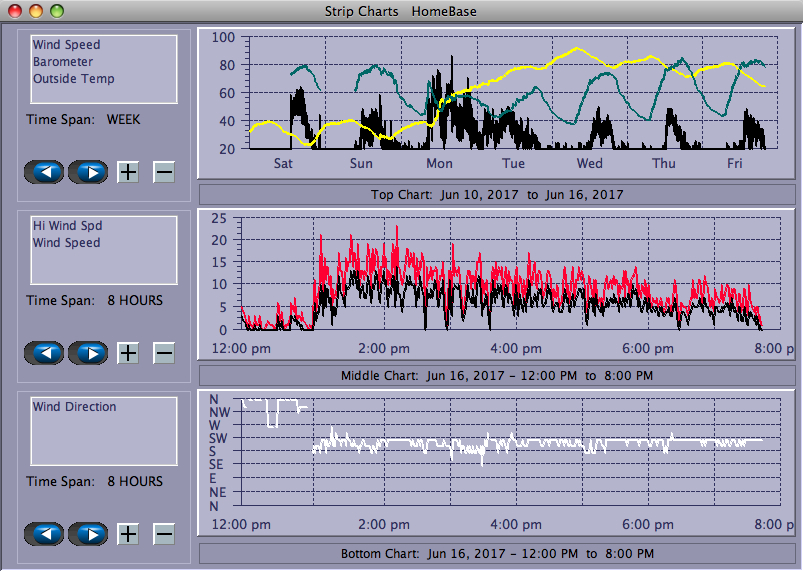The width and height of the screenshot is (803, 571).
Task: Select Wind Direction in bottom list
Action: pos(74,407)
